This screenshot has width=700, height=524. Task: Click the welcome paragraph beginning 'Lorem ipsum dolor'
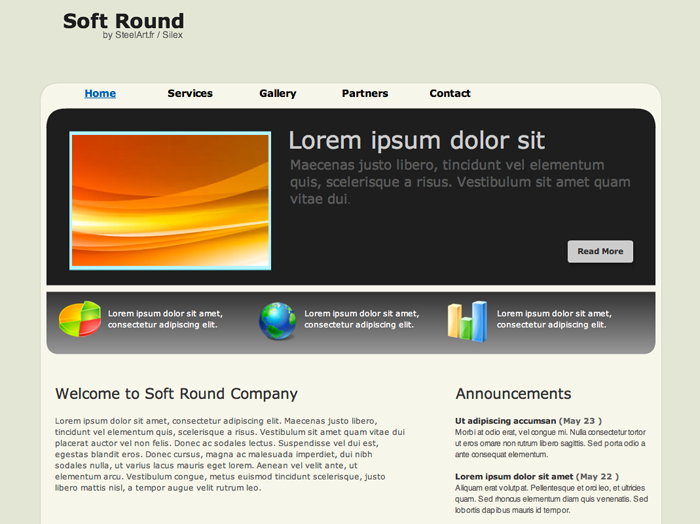tap(230, 454)
